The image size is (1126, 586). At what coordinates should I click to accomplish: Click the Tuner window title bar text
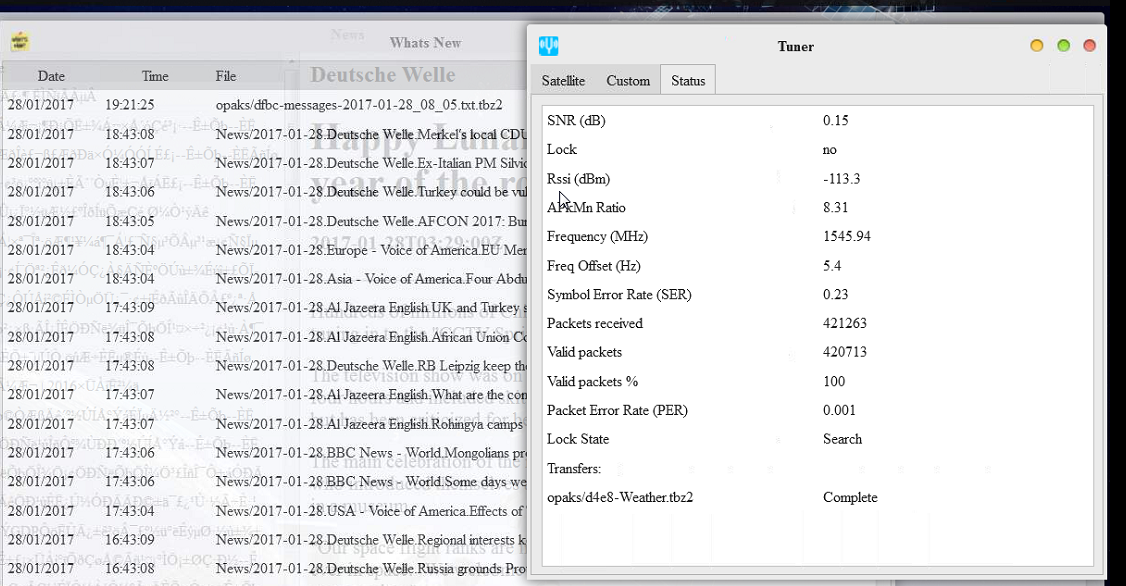point(796,47)
